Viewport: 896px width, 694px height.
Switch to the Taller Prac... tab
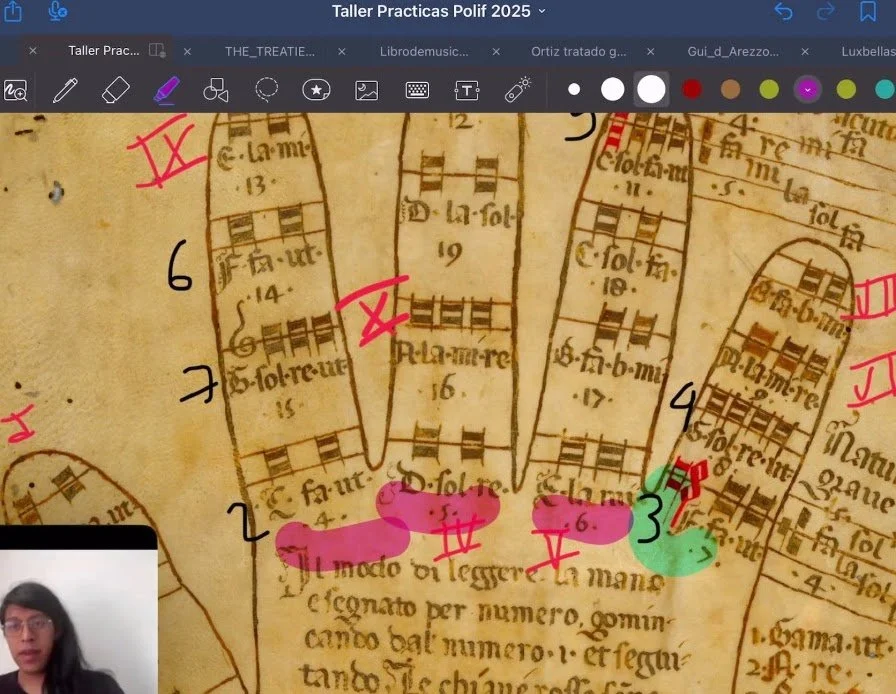click(x=103, y=51)
